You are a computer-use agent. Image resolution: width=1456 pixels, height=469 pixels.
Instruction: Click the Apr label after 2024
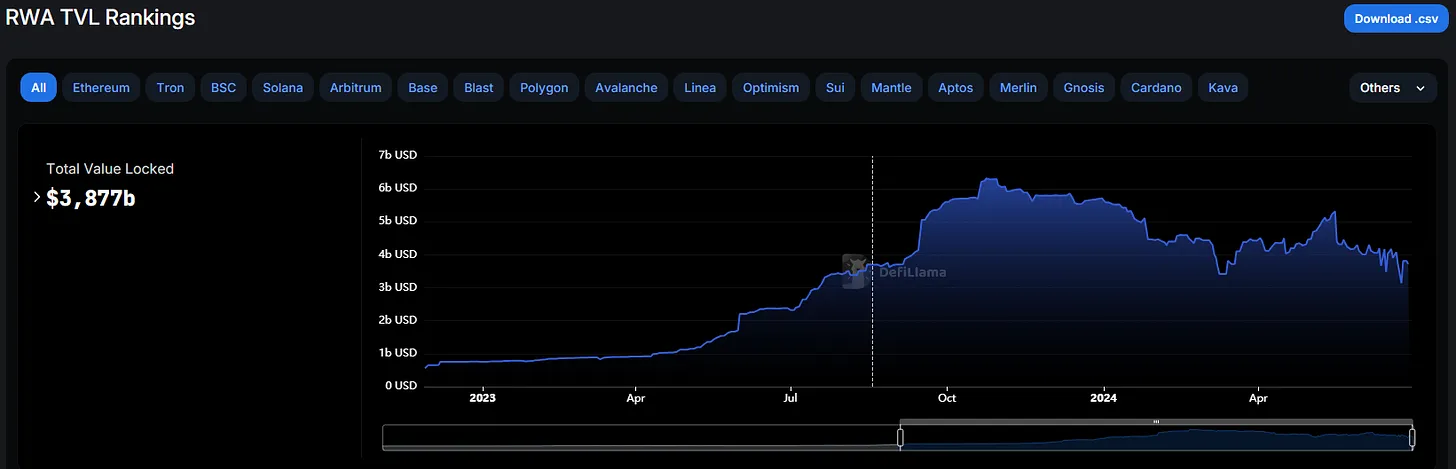[1259, 398]
